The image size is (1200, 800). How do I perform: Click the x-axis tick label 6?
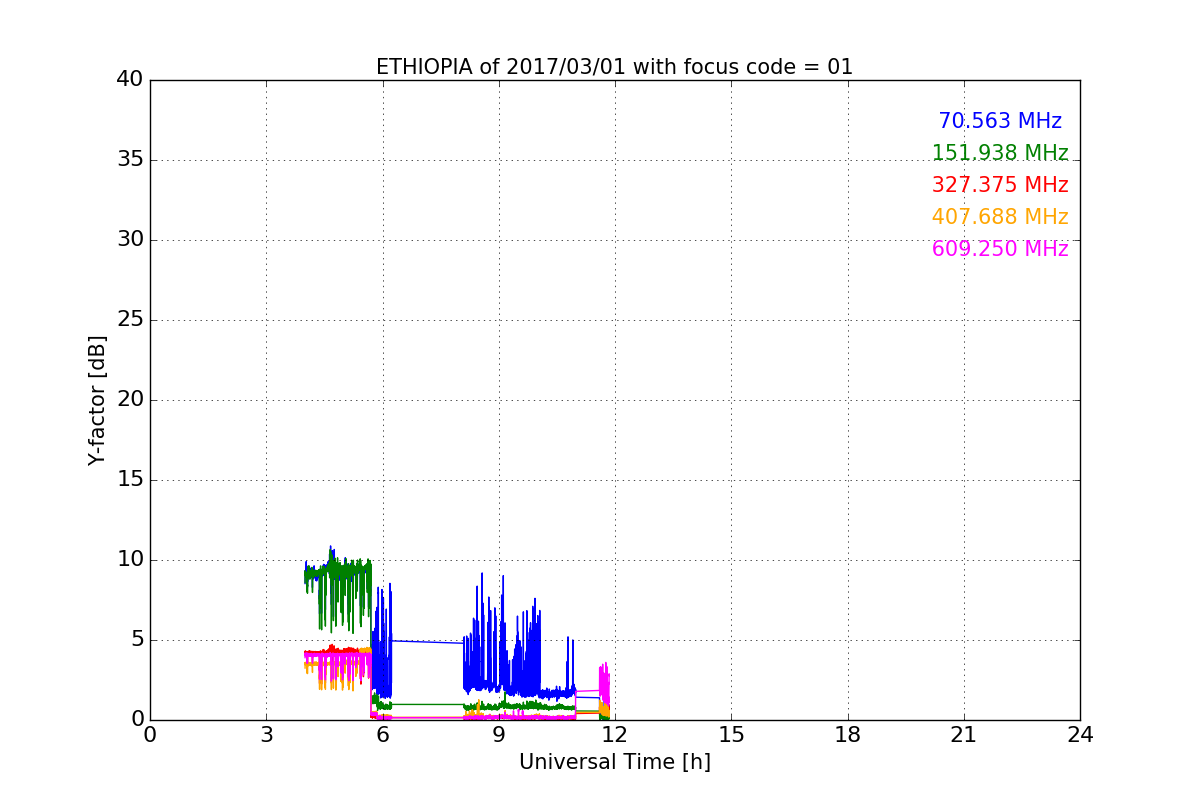point(382,734)
